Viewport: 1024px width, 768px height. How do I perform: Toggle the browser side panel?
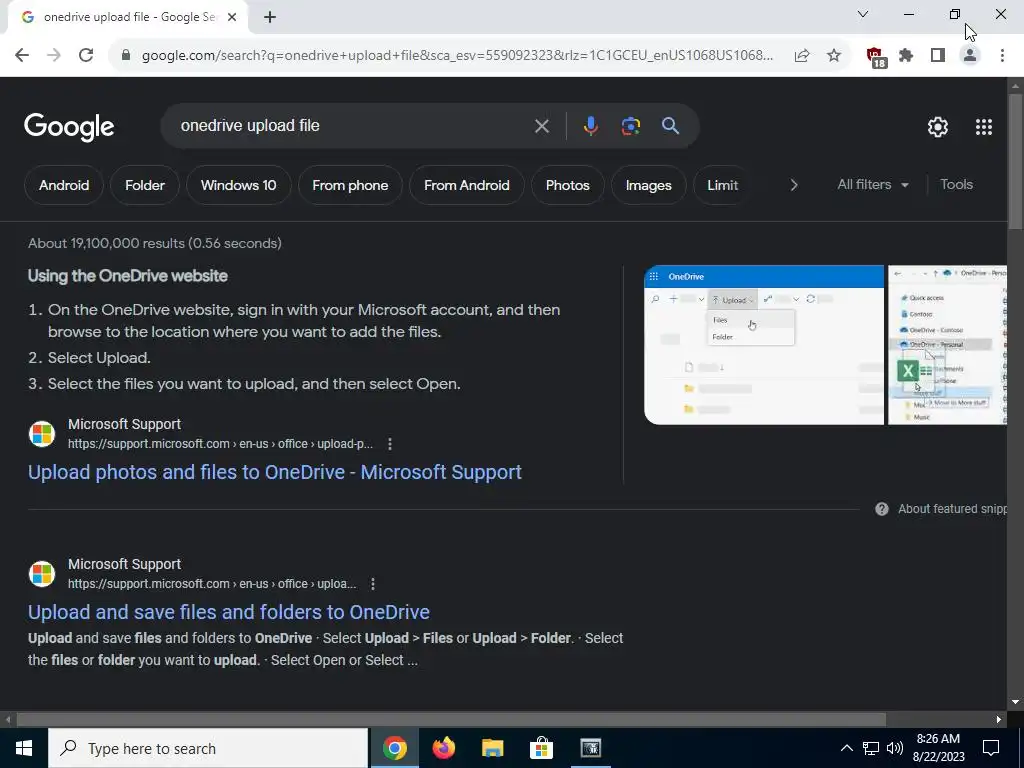(938, 56)
